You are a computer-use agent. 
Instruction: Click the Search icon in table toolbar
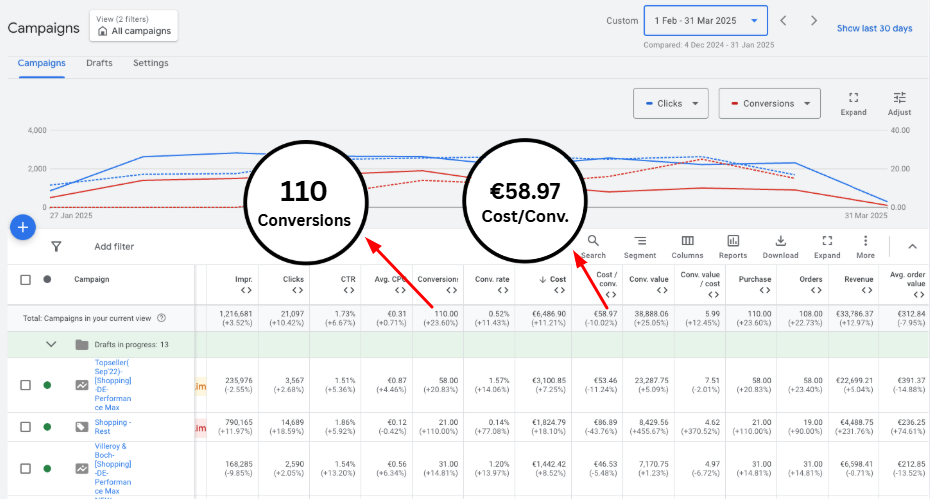pyautogui.click(x=593, y=241)
